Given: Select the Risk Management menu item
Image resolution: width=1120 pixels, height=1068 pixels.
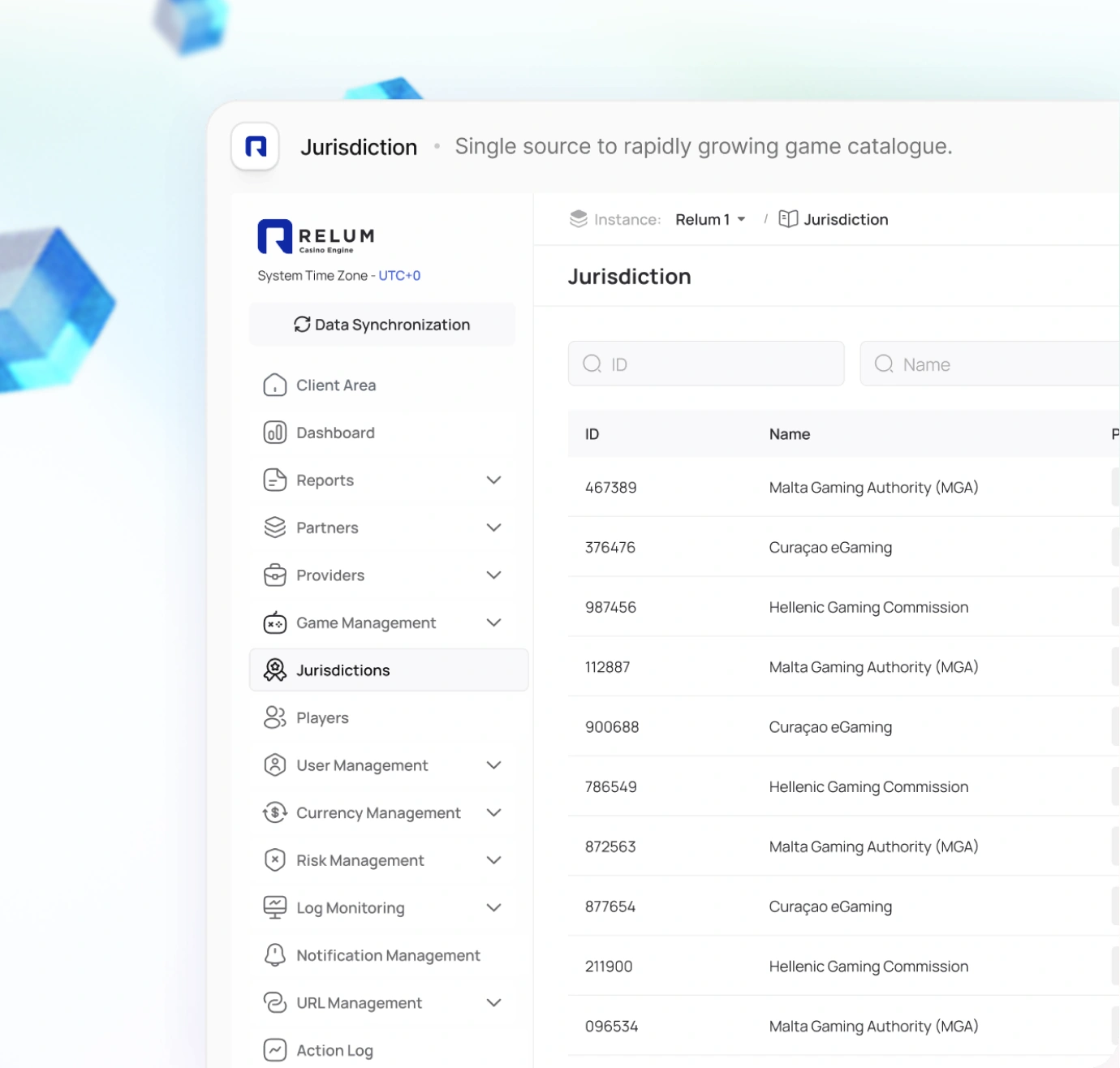Looking at the screenshot, I should point(382,860).
